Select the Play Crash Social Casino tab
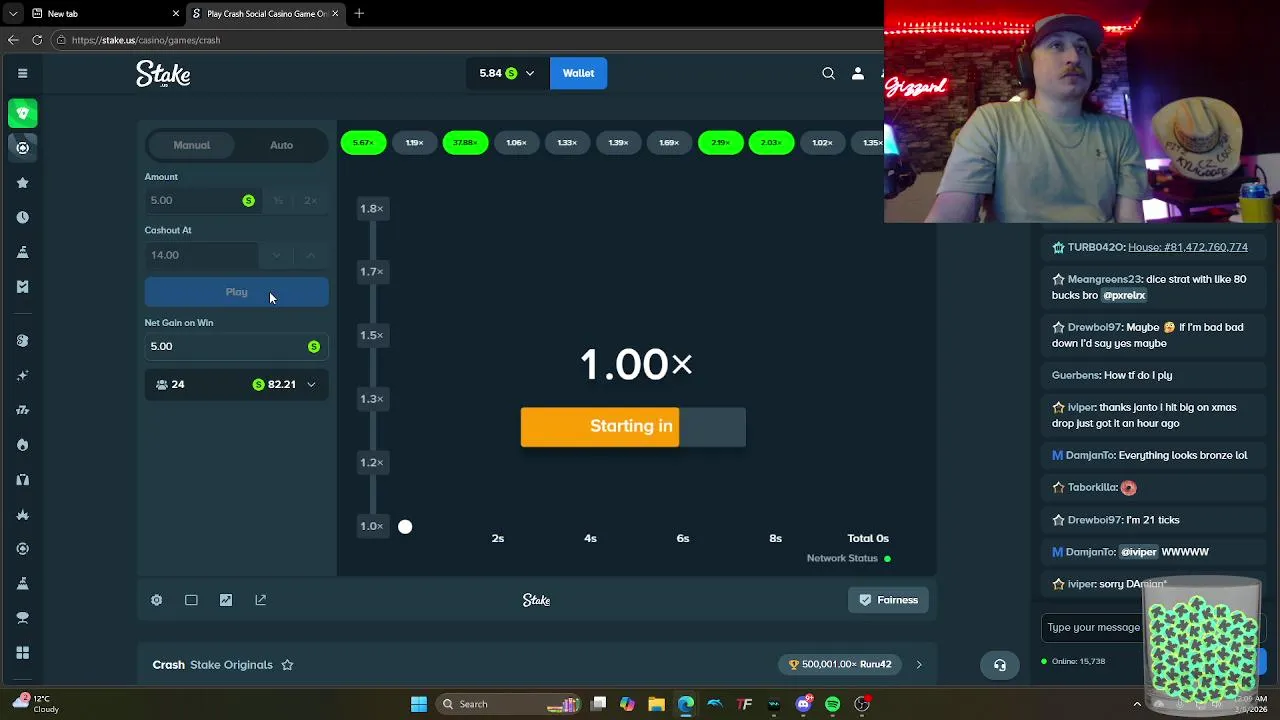This screenshot has width=1280, height=720. coord(265,13)
